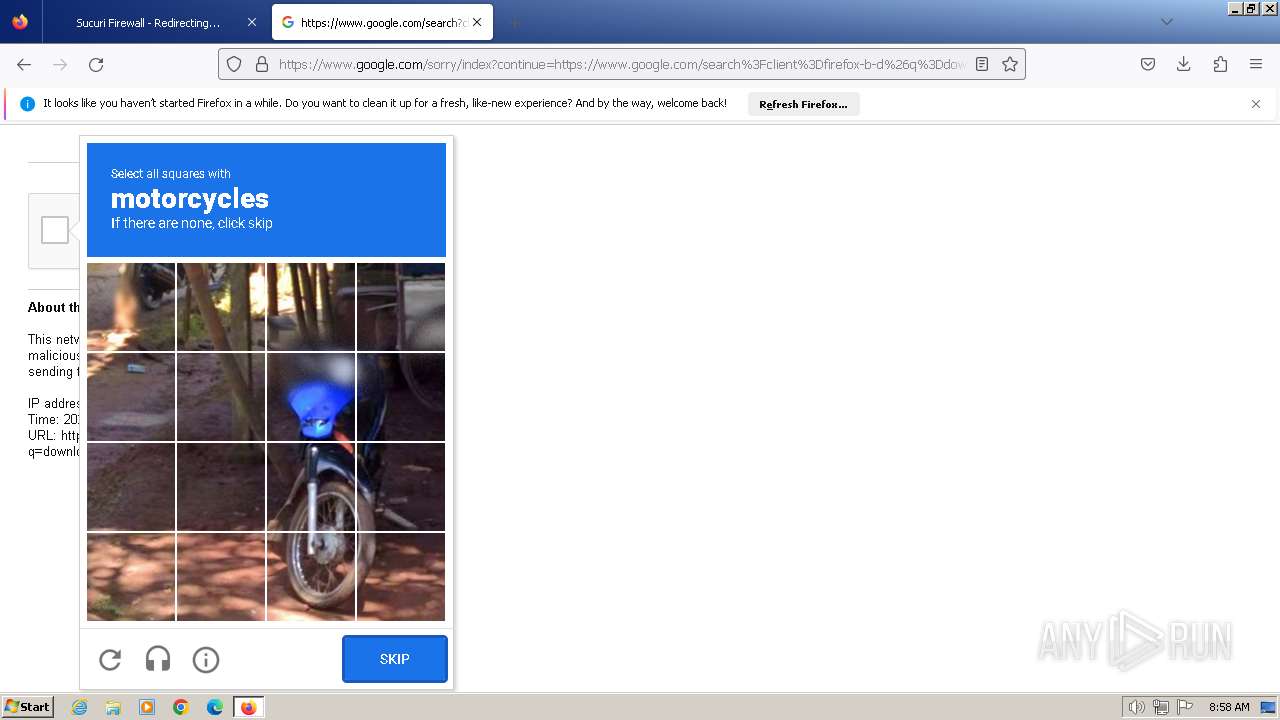Open the CAPTCHA help info icon

[x=206, y=659]
